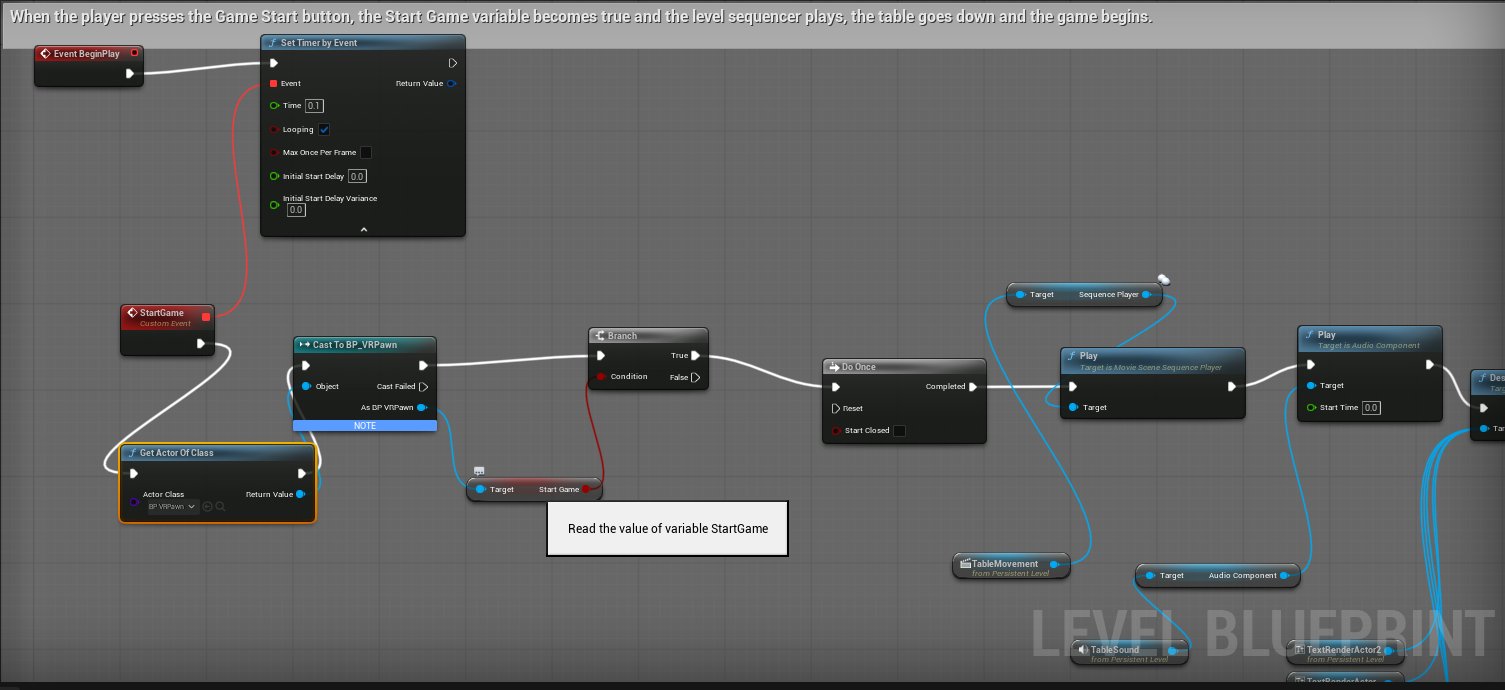Click StartGame custom event's red delegate pin

point(206,317)
